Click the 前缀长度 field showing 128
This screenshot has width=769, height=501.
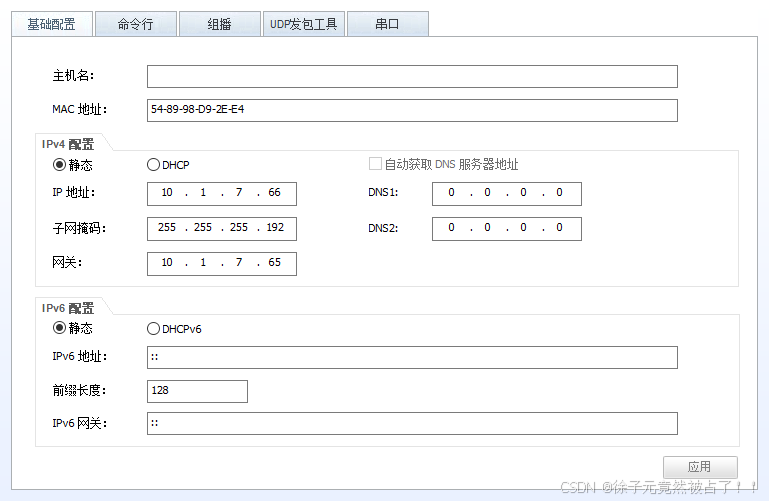point(197,391)
